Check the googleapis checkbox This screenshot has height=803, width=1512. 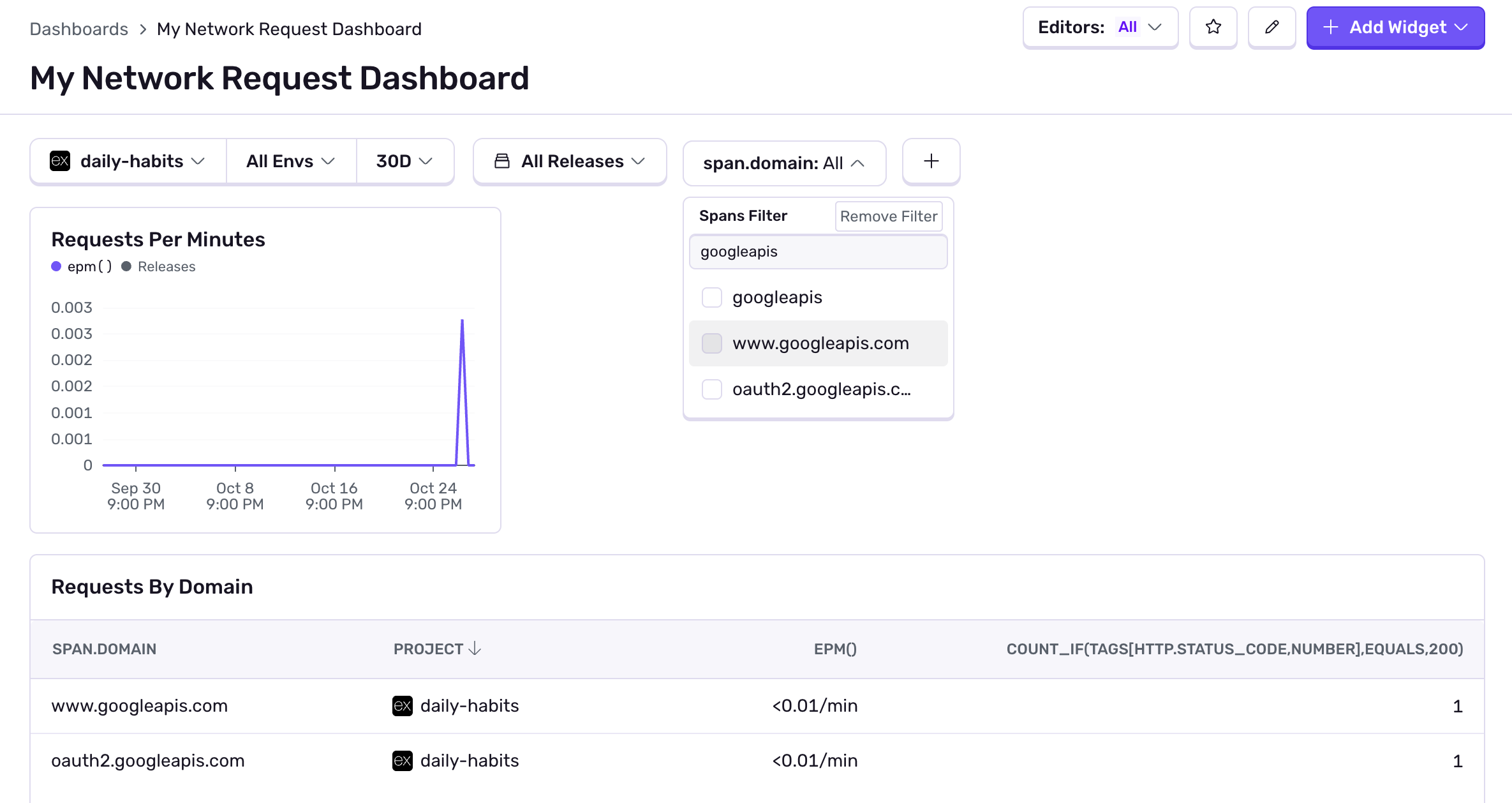coord(711,297)
